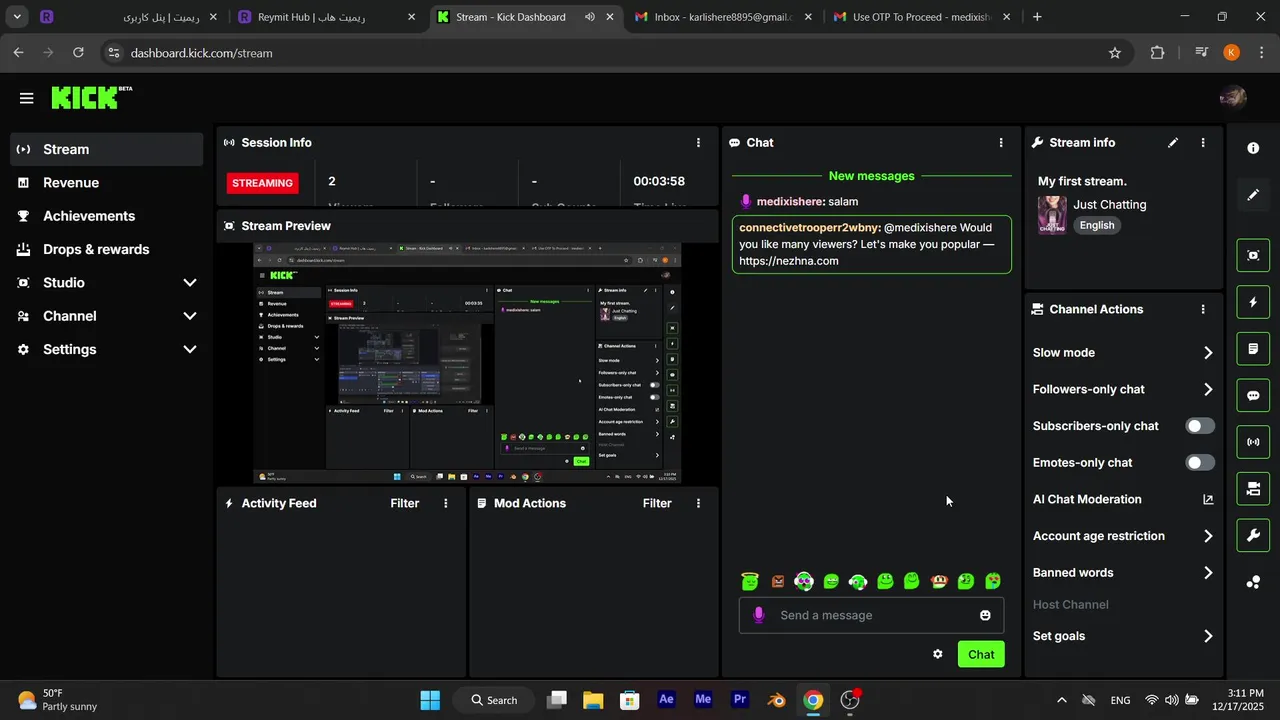Open Followers-only chat options
This screenshot has height=720, width=1280.
pos(1123,389)
